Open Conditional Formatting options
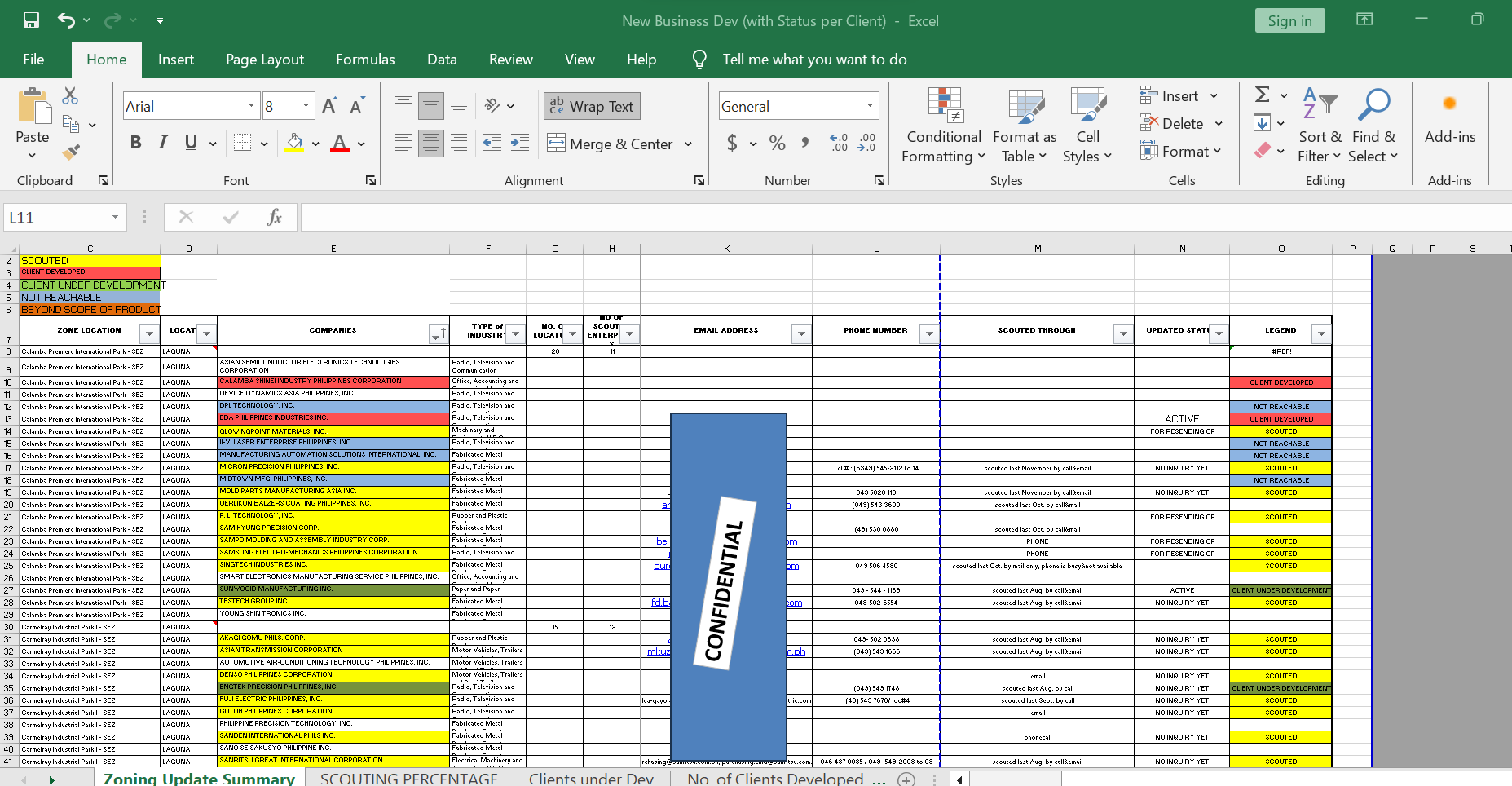This screenshot has width=1512, height=786. click(x=944, y=126)
